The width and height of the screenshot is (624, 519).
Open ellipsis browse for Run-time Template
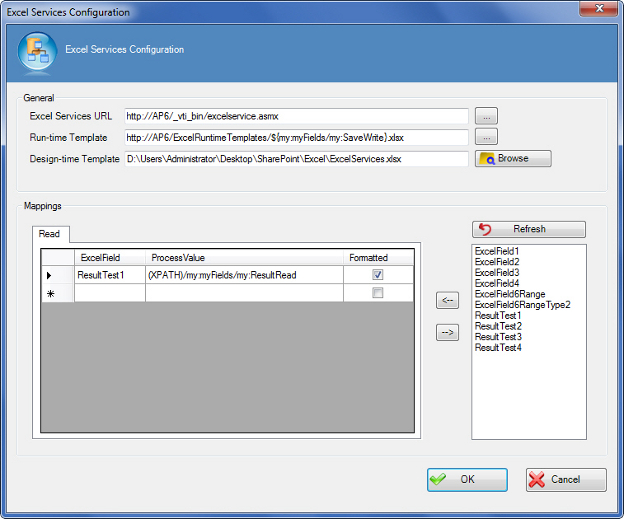click(x=485, y=137)
